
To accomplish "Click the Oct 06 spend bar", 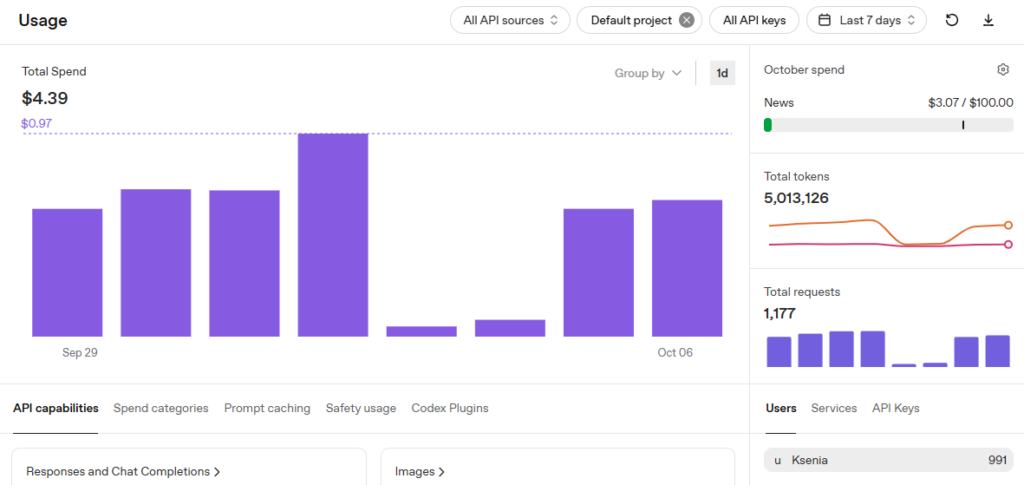I will 687,268.
